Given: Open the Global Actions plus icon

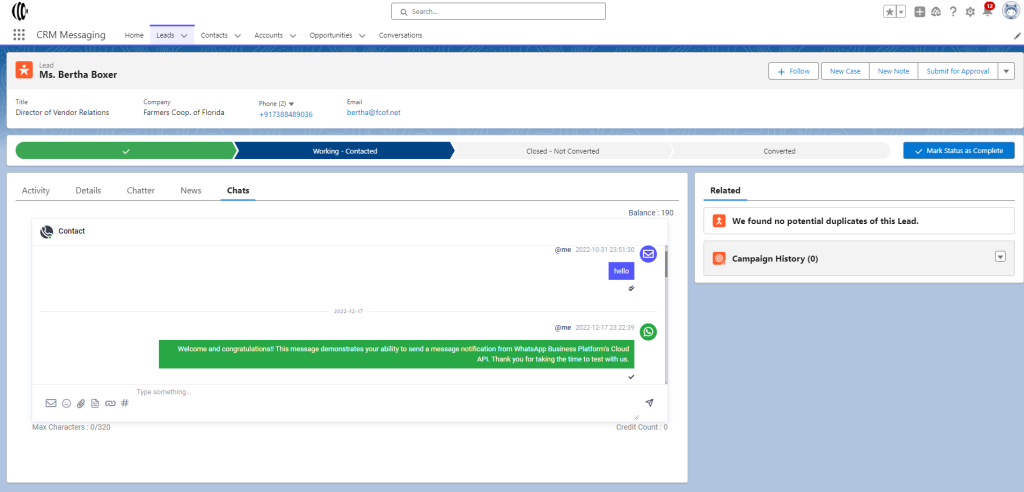Looking at the screenshot, I should (x=920, y=12).
